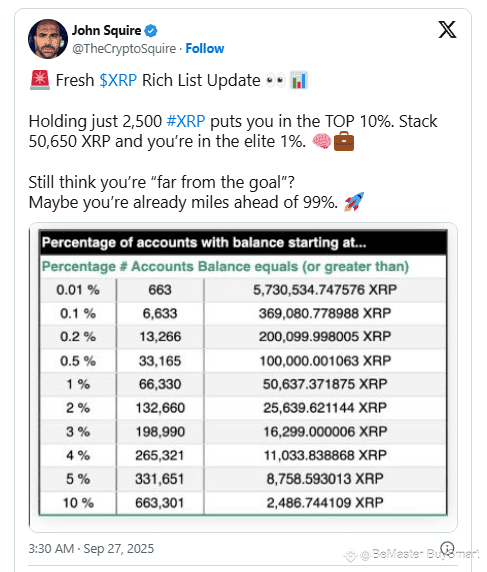Click the X logo icon

[x=447, y=30]
